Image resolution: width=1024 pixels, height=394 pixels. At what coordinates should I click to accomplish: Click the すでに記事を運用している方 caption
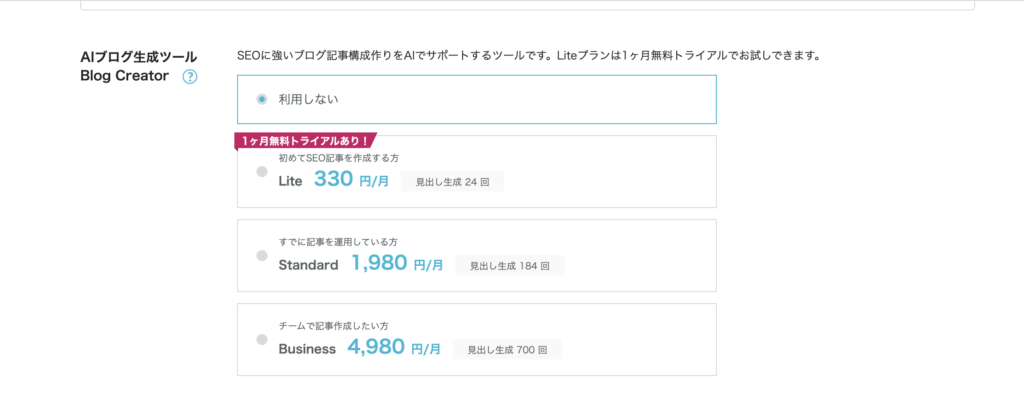click(338, 242)
